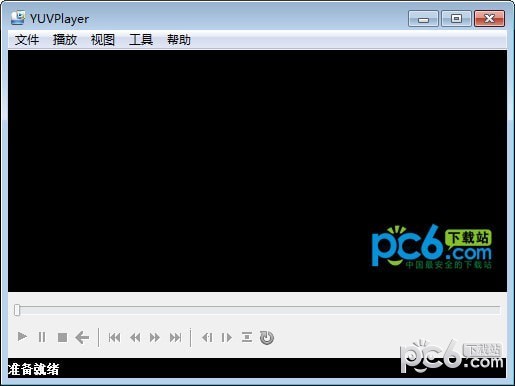Click the Play button

click(x=22, y=337)
